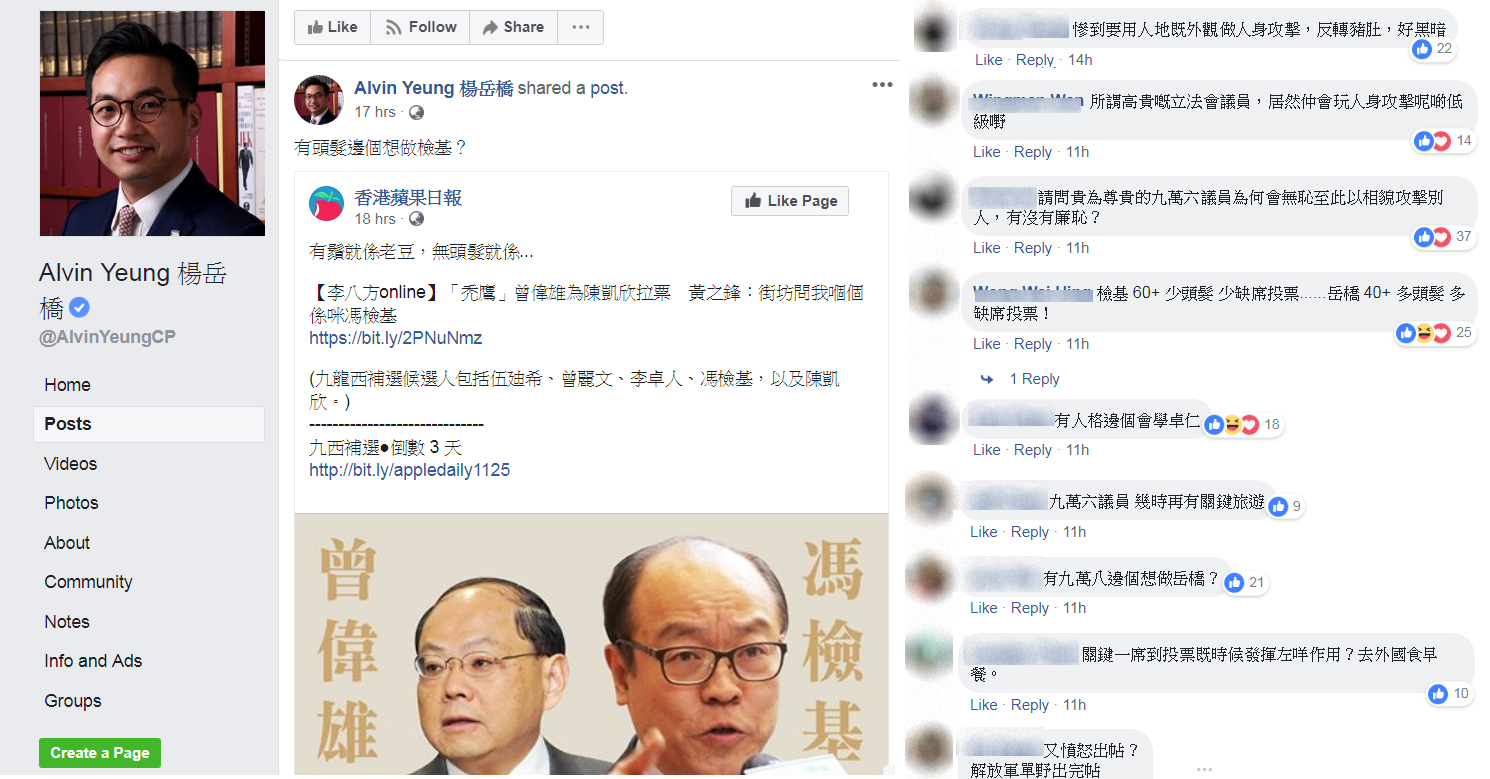Click reaction icons showing 37 on comment
This screenshot has height=779, width=1490.
pyautogui.click(x=1432, y=237)
